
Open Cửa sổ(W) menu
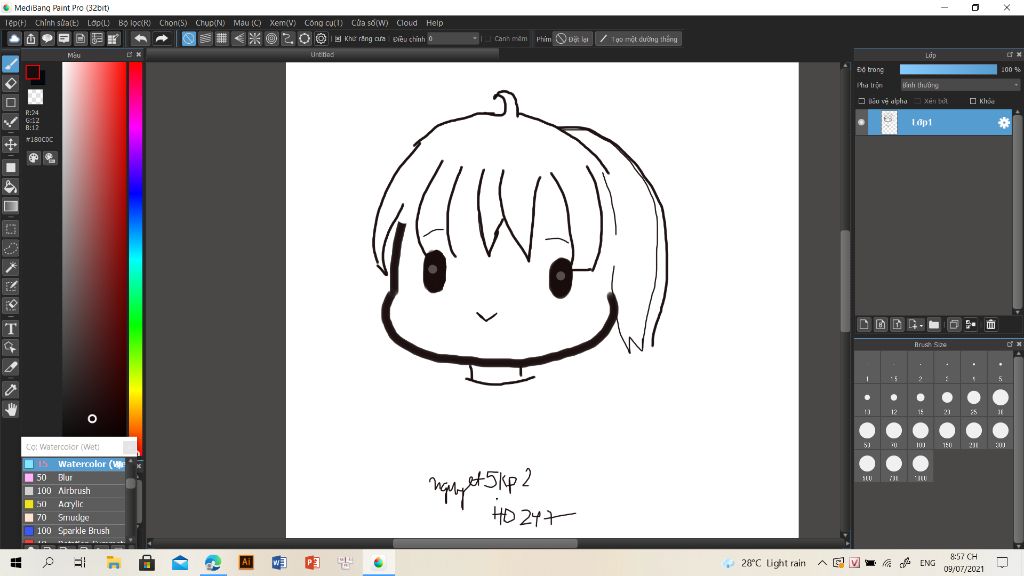point(370,23)
